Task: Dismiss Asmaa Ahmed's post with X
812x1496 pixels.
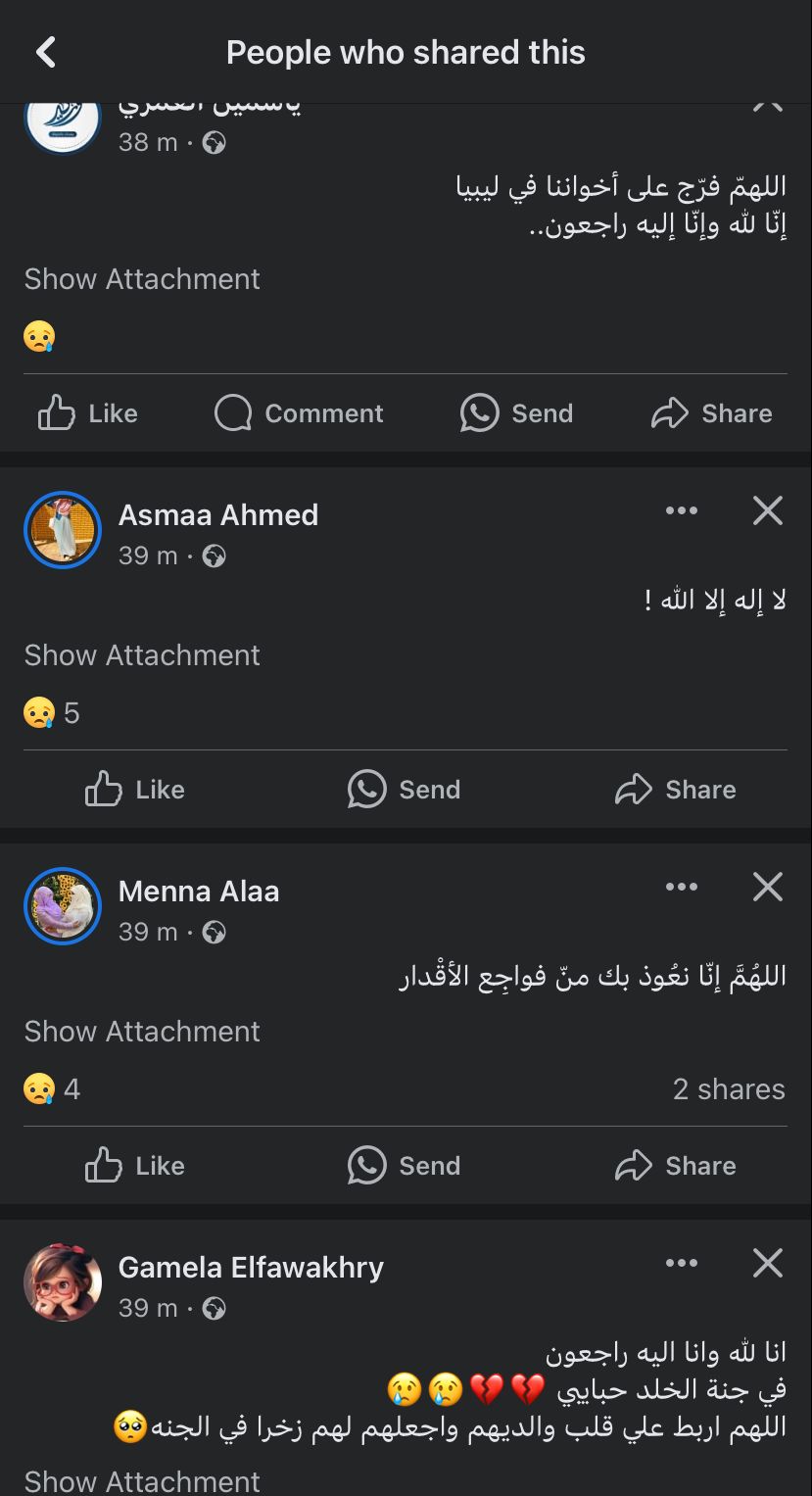Action: pyautogui.click(x=767, y=510)
